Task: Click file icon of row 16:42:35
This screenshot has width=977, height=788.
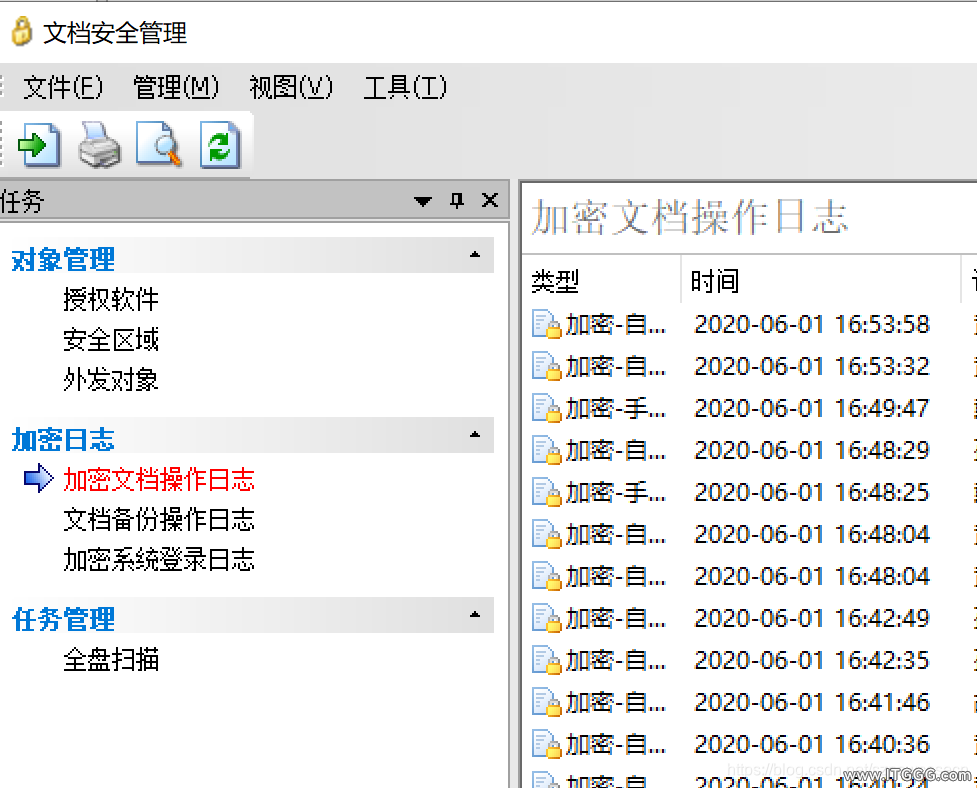Action: click(x=546, y=660)
